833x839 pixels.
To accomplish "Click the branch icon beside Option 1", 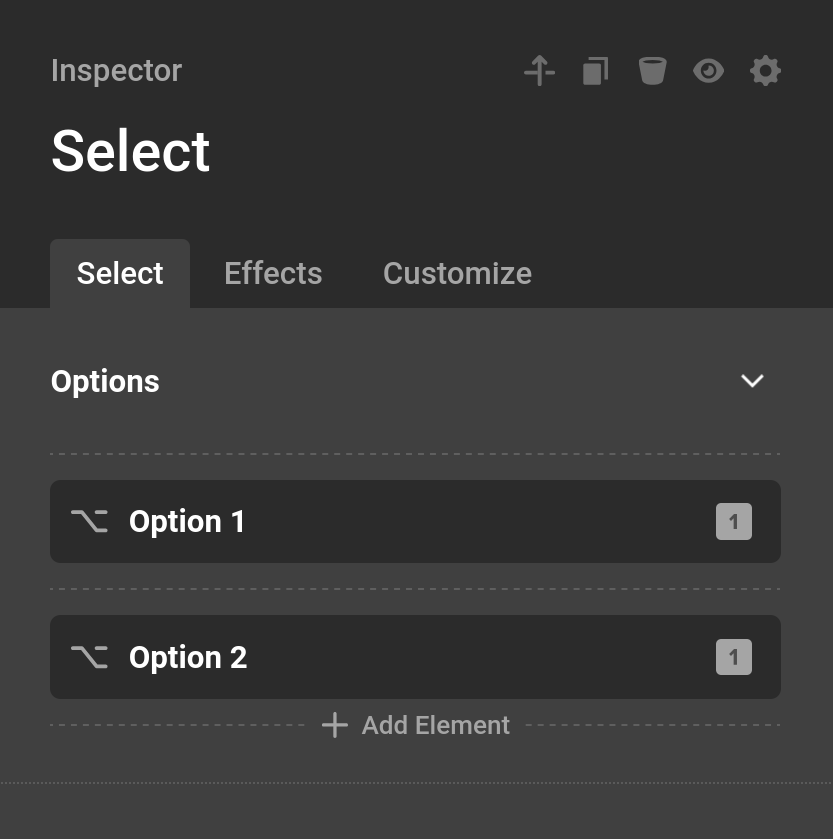I will 89,521.
